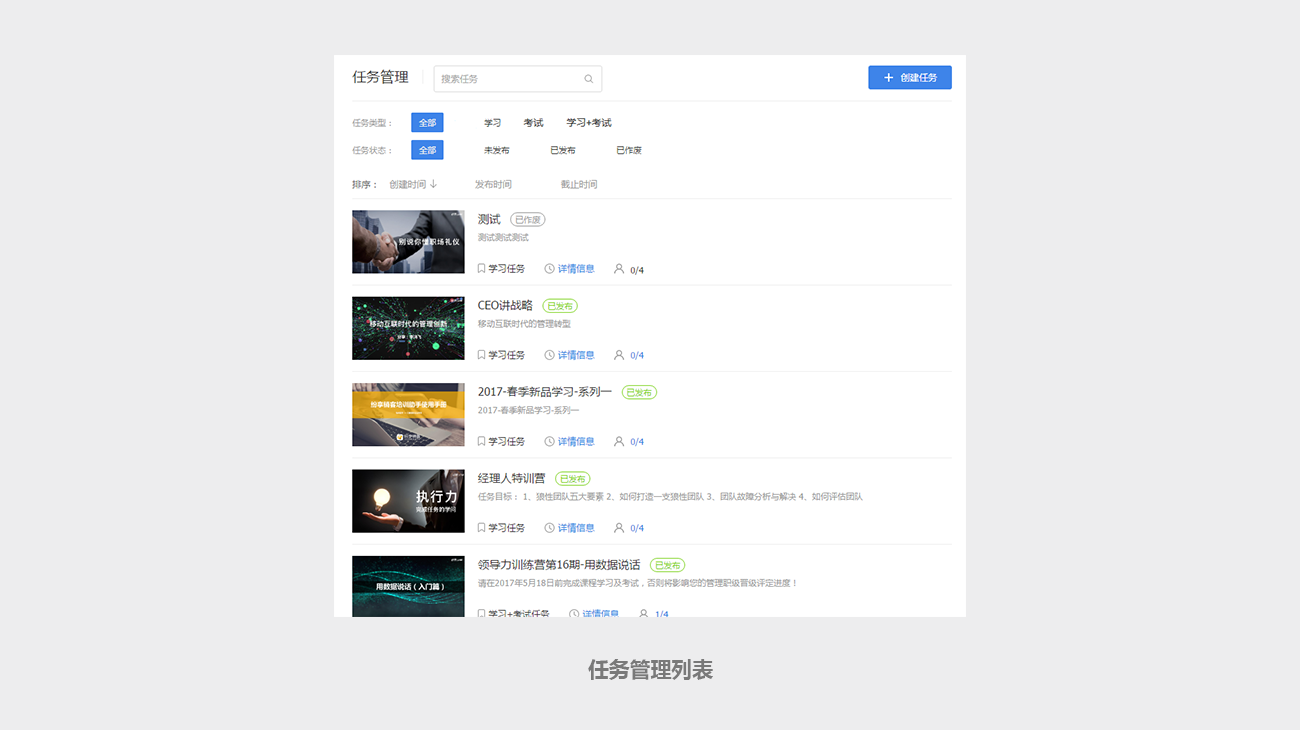Screen dimensions: 1300x730
Task: Open 详情信息 link for 经理人特训营
Action: click(x=576, y=527)
